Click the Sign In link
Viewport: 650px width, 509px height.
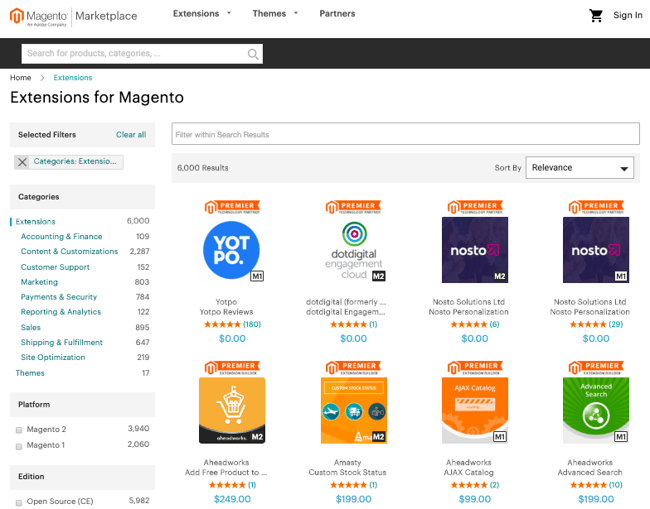coord(627,15)
